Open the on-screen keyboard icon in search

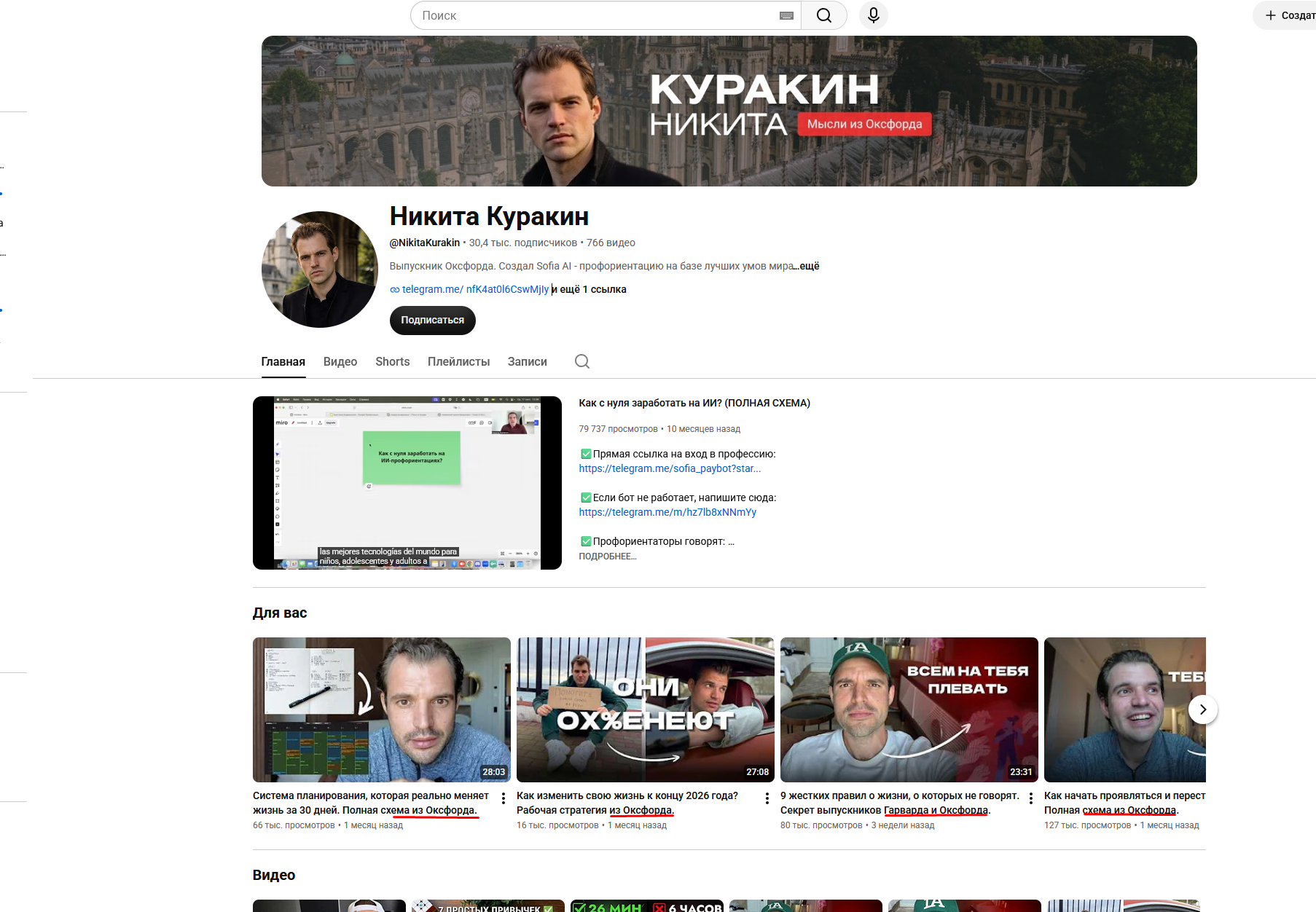point(786,15)
